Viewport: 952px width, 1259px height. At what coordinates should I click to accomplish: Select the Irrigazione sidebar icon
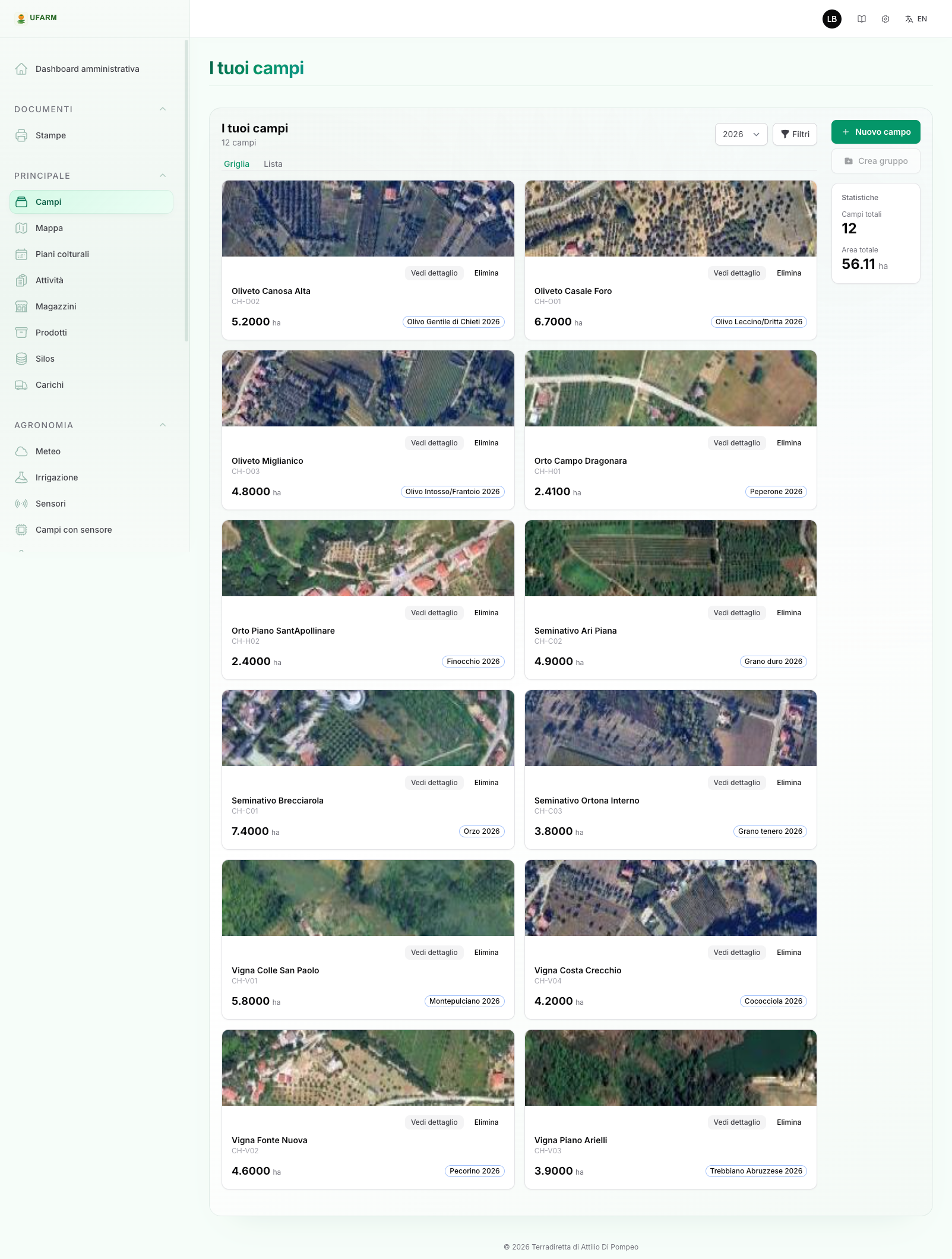tap(21, 477)
